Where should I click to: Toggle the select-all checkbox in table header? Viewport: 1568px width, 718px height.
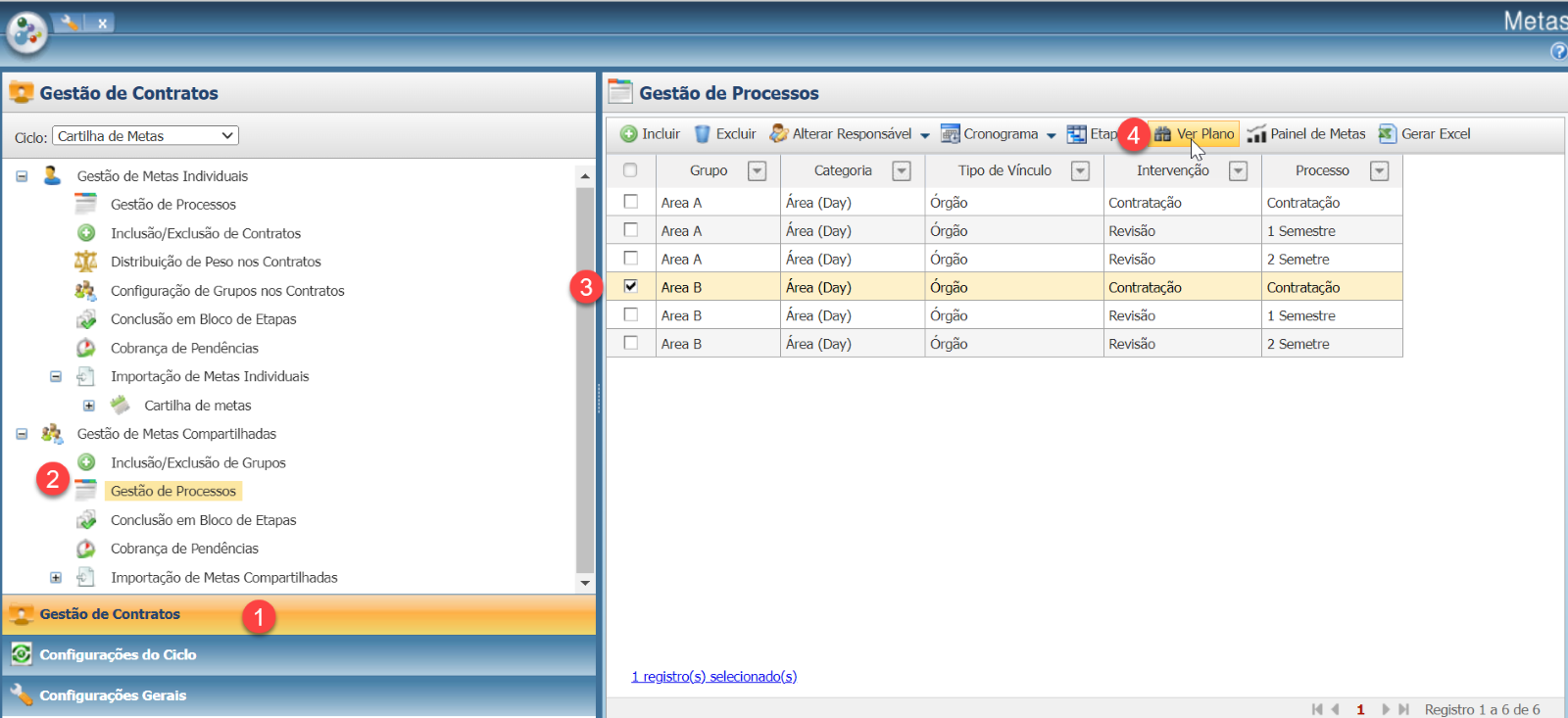[630, 170]
